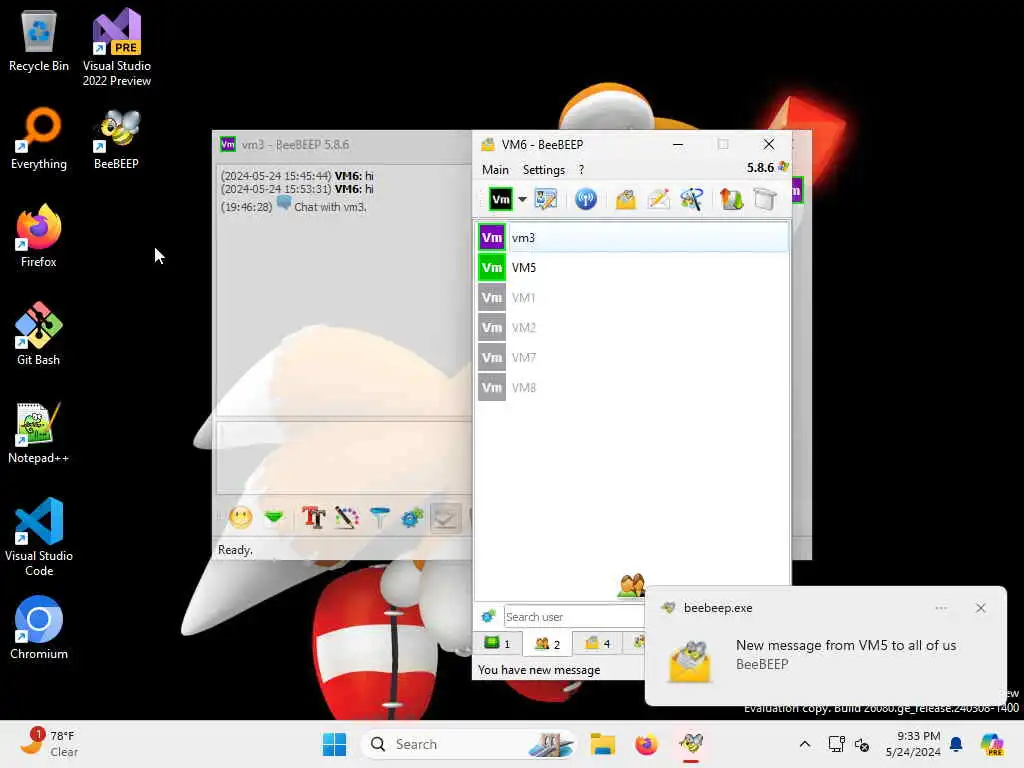Select offline user VM7

click(632, 358)
